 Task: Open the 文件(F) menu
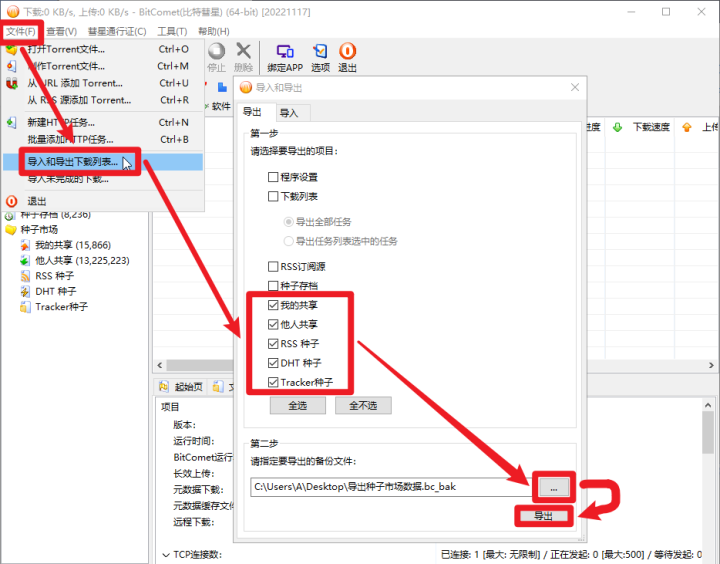21,32
